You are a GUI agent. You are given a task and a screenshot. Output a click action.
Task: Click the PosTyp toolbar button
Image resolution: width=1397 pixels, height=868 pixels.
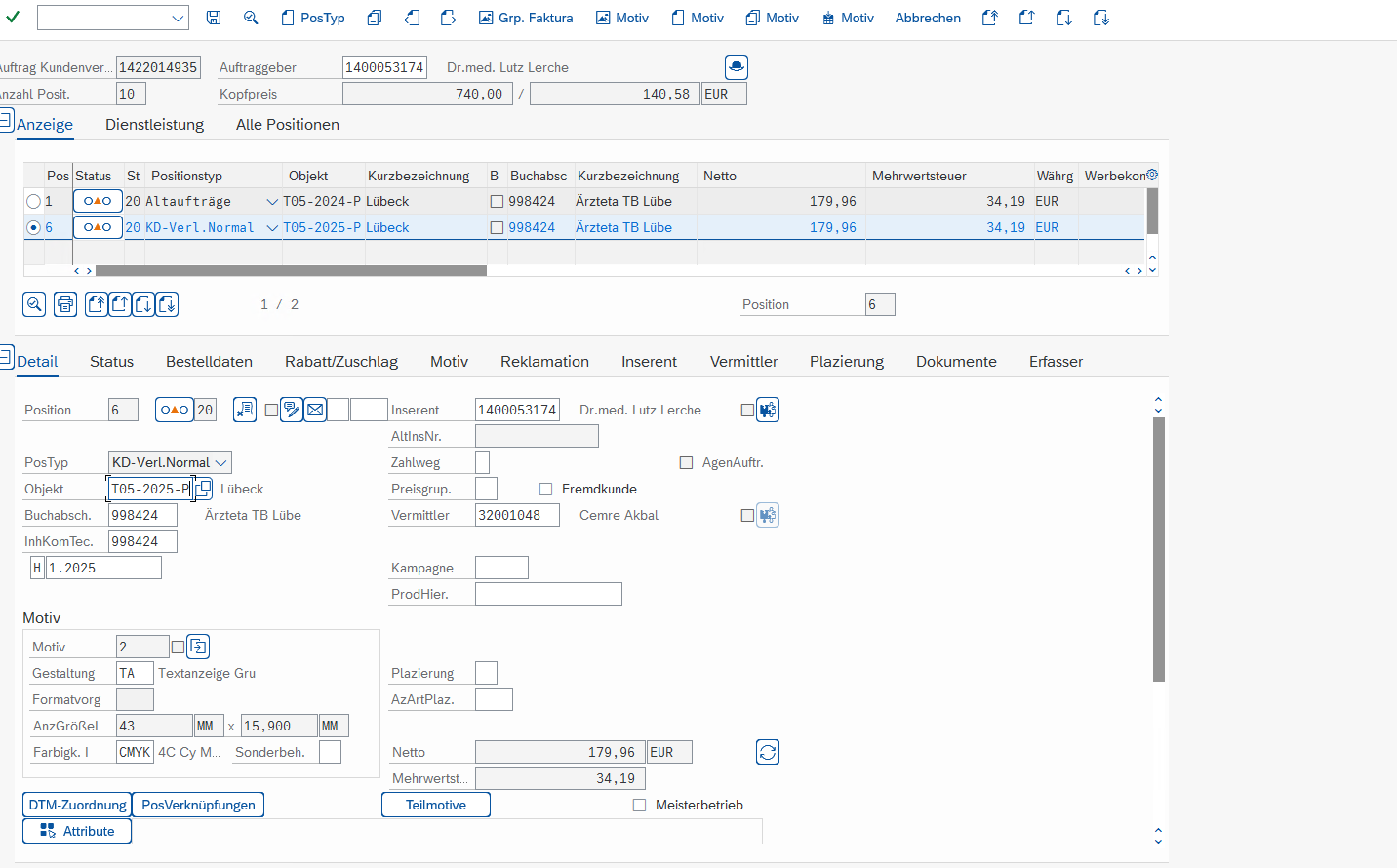(313, 18)
